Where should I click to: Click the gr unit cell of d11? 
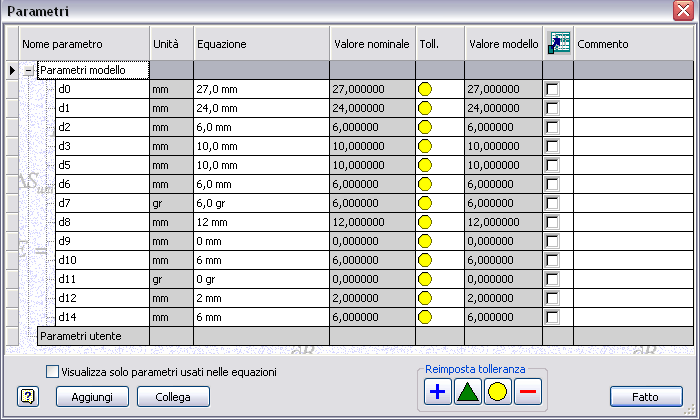(x=171, y=279)
